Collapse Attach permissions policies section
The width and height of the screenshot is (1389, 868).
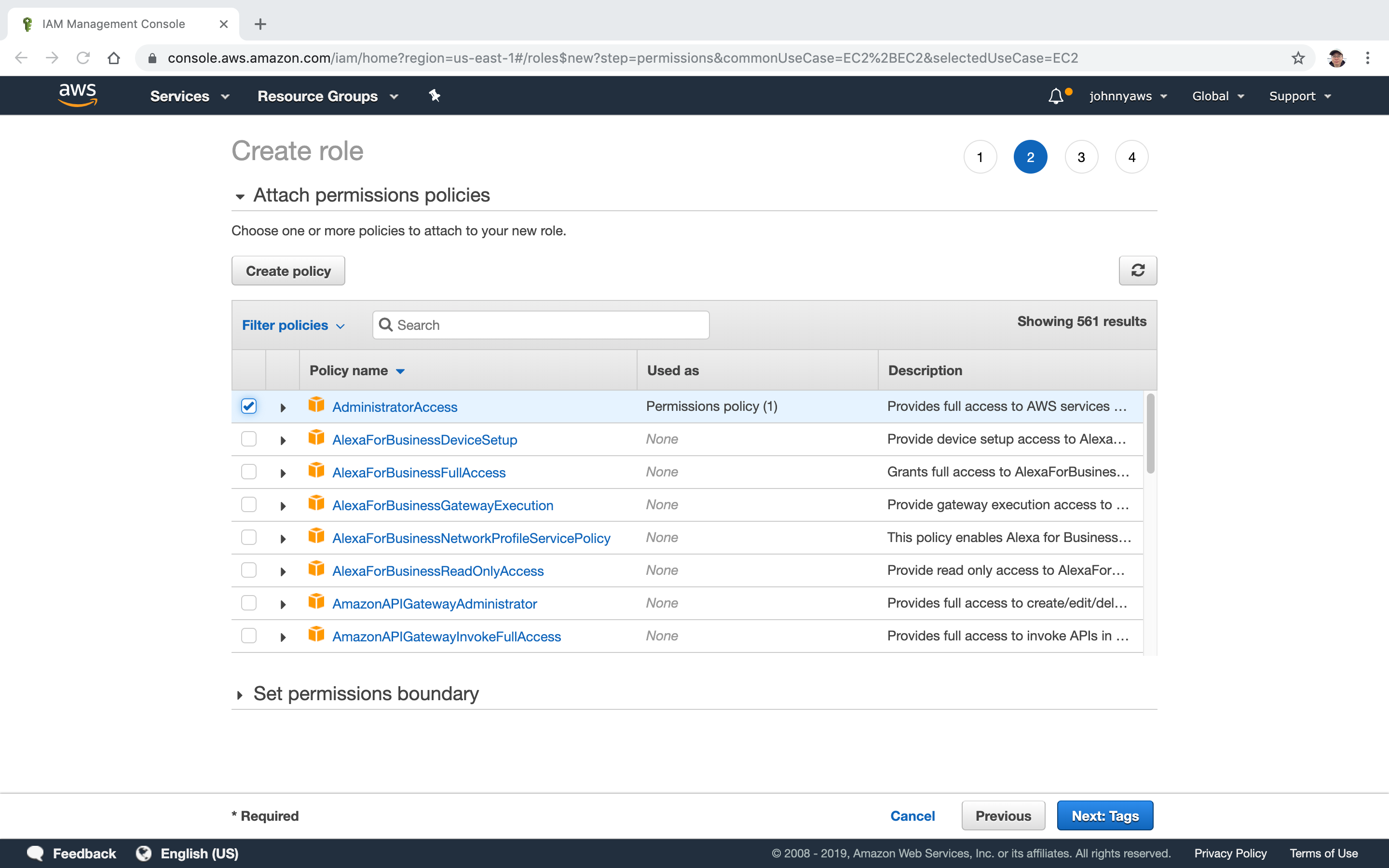[240, 196]
